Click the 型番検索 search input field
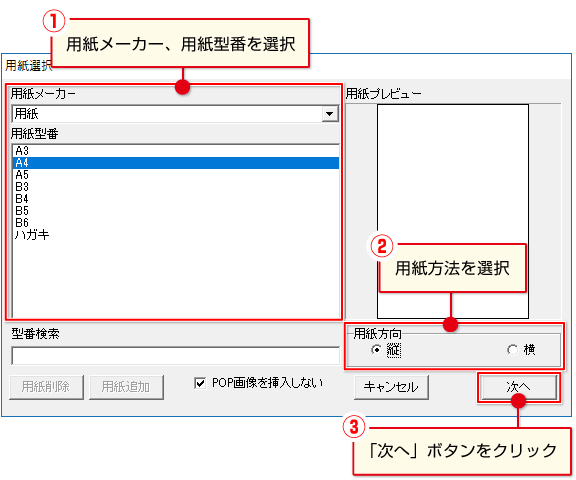 click(x=176, y=356)
